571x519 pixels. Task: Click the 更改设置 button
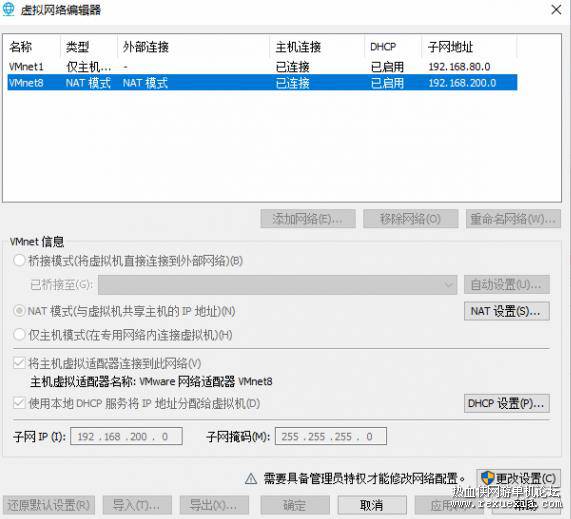(x=519, y=478)
